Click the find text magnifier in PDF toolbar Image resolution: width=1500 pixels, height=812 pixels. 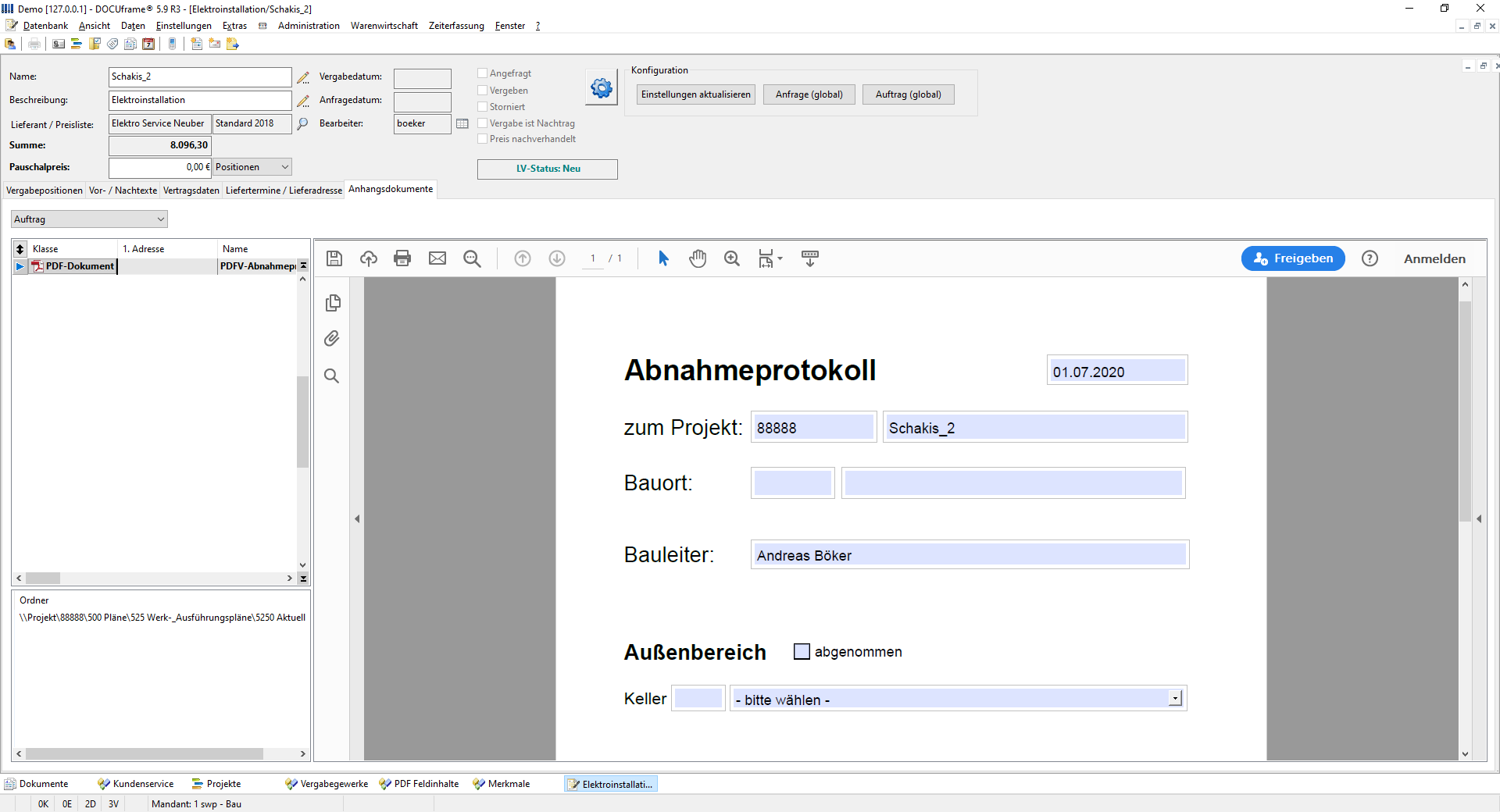point(472,258)
